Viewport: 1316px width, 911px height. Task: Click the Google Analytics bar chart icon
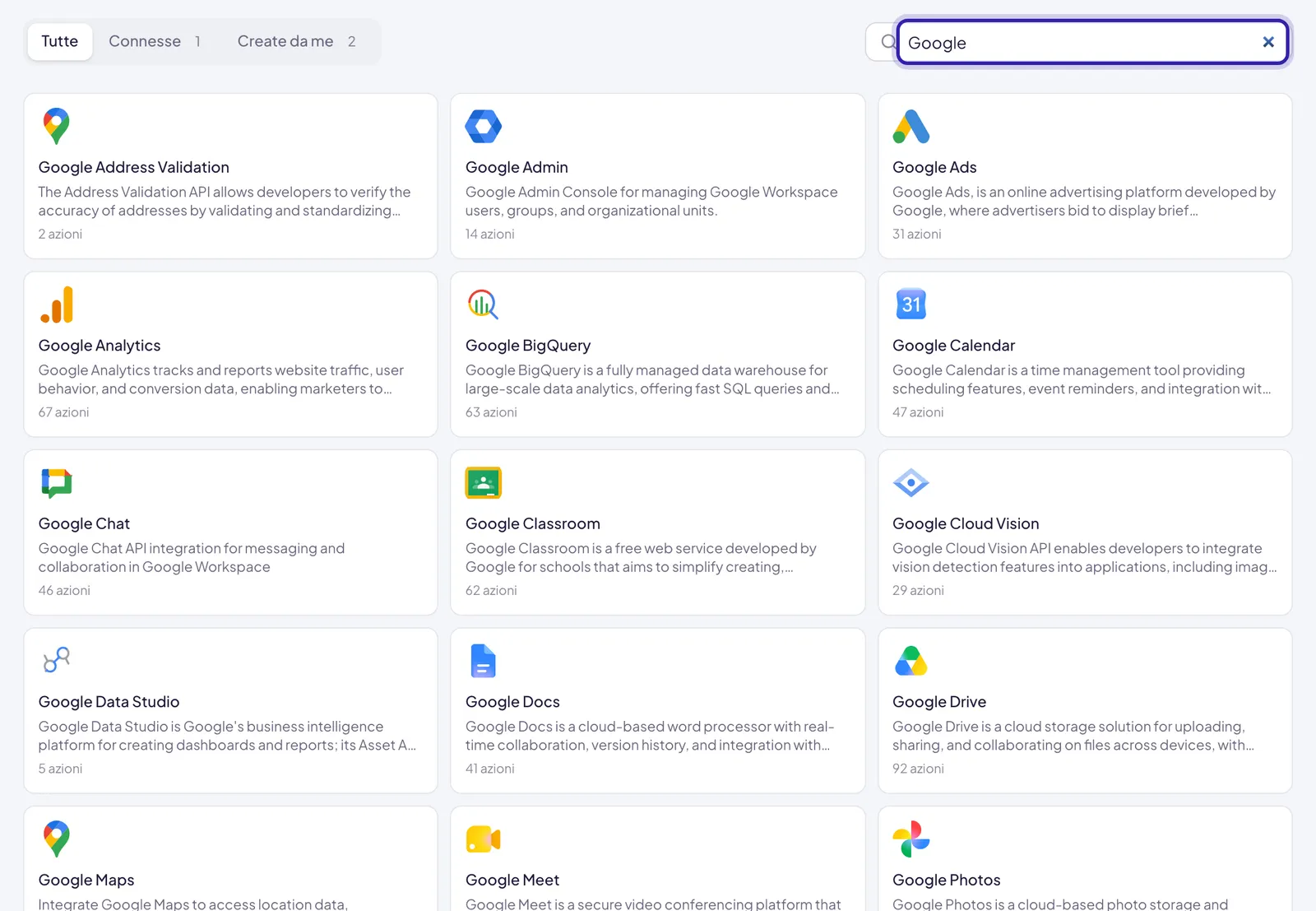pyautogui.click(x=57, y=304)
